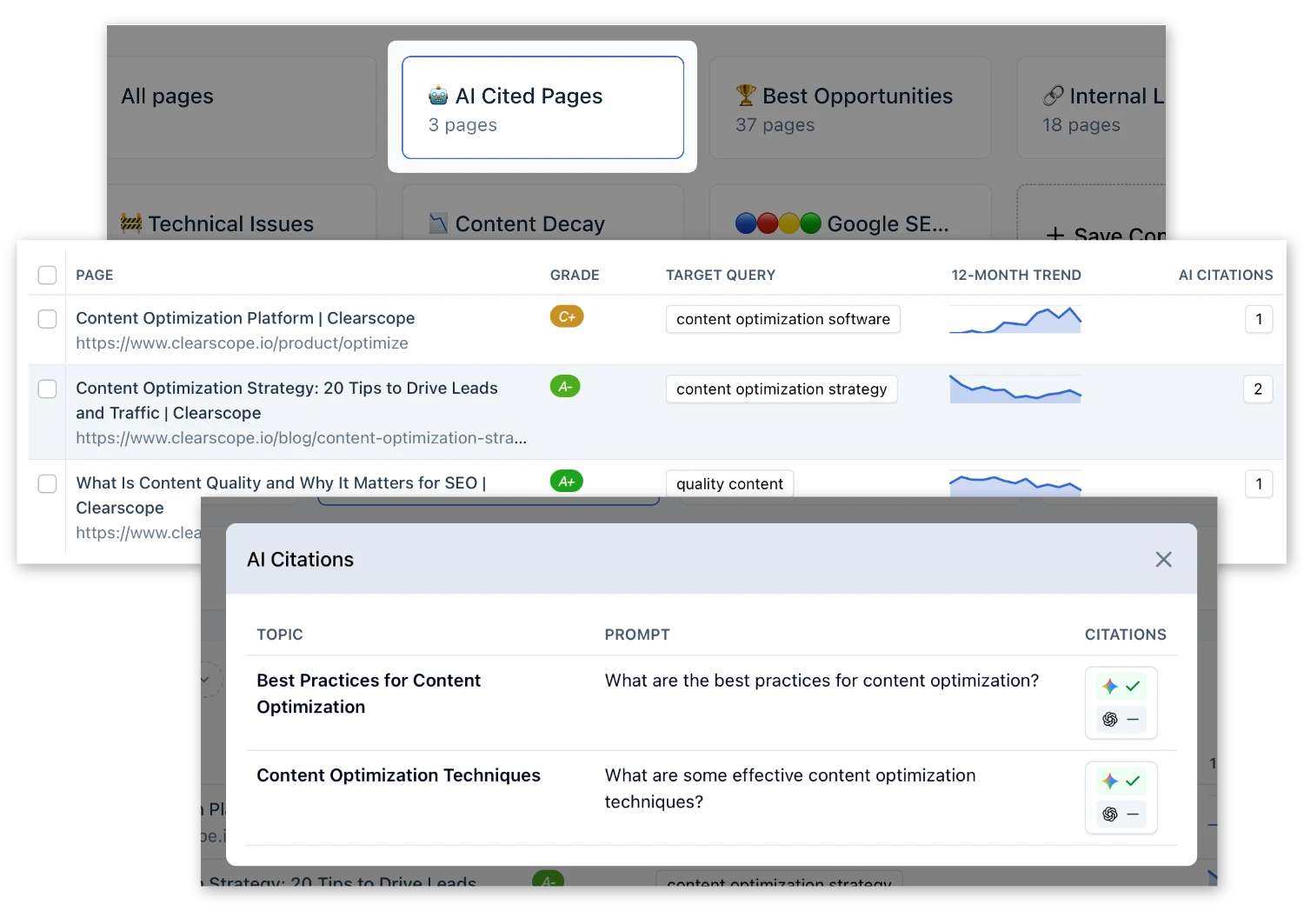Open AI citations count for Content Quality row
Screen dimensions: 1304x924
tap(1259, 483)
